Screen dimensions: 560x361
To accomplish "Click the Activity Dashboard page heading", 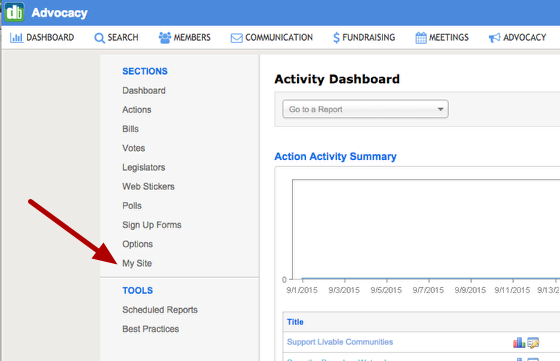I will 337,79.
